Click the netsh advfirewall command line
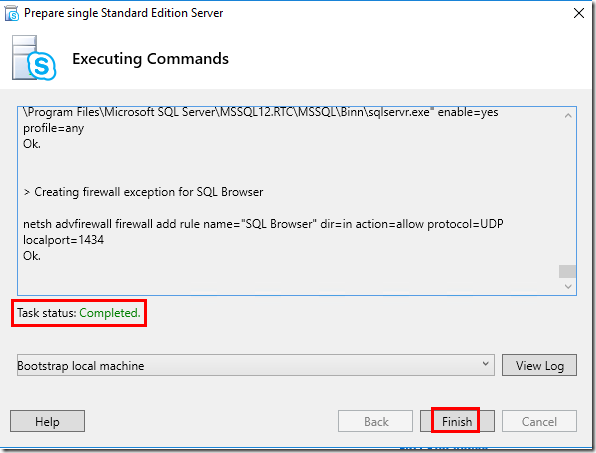 tap(263, 224)
